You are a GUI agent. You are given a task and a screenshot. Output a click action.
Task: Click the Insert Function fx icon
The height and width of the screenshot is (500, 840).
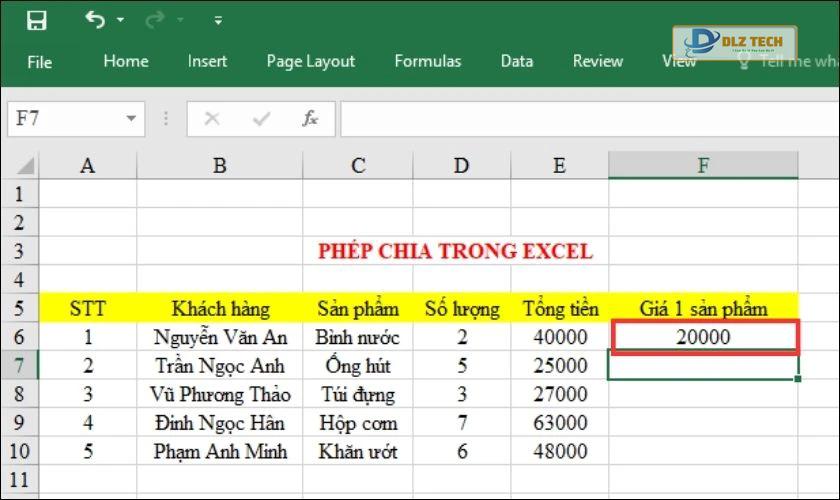[310, 118]
